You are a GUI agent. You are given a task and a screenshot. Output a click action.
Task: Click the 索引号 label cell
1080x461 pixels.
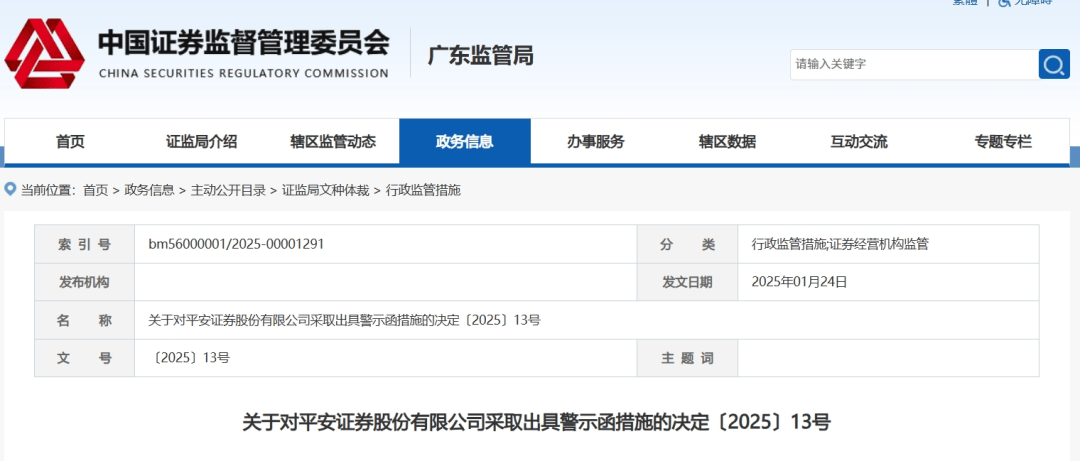84,244
